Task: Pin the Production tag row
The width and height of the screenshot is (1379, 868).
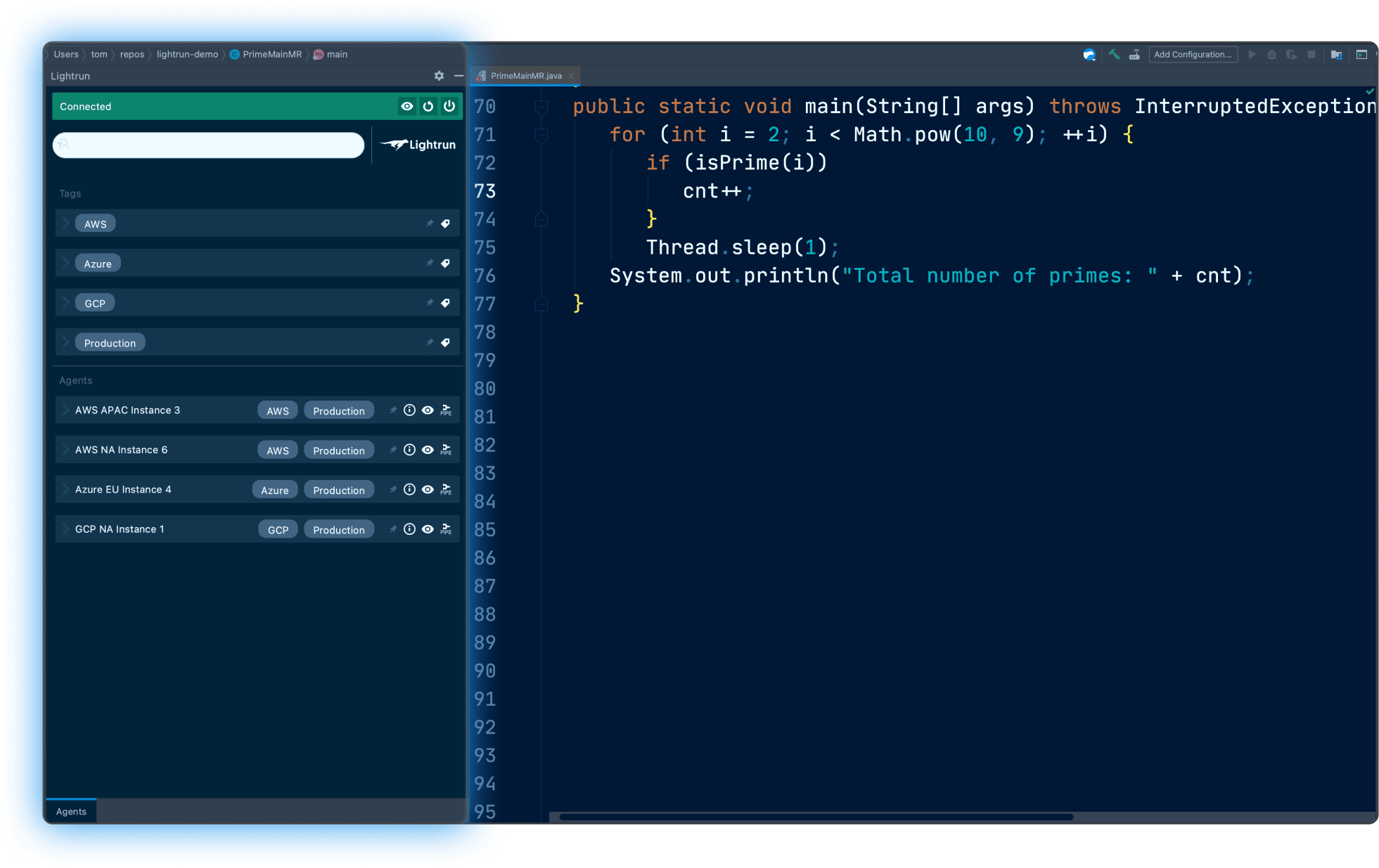Action: pos(430,343)
